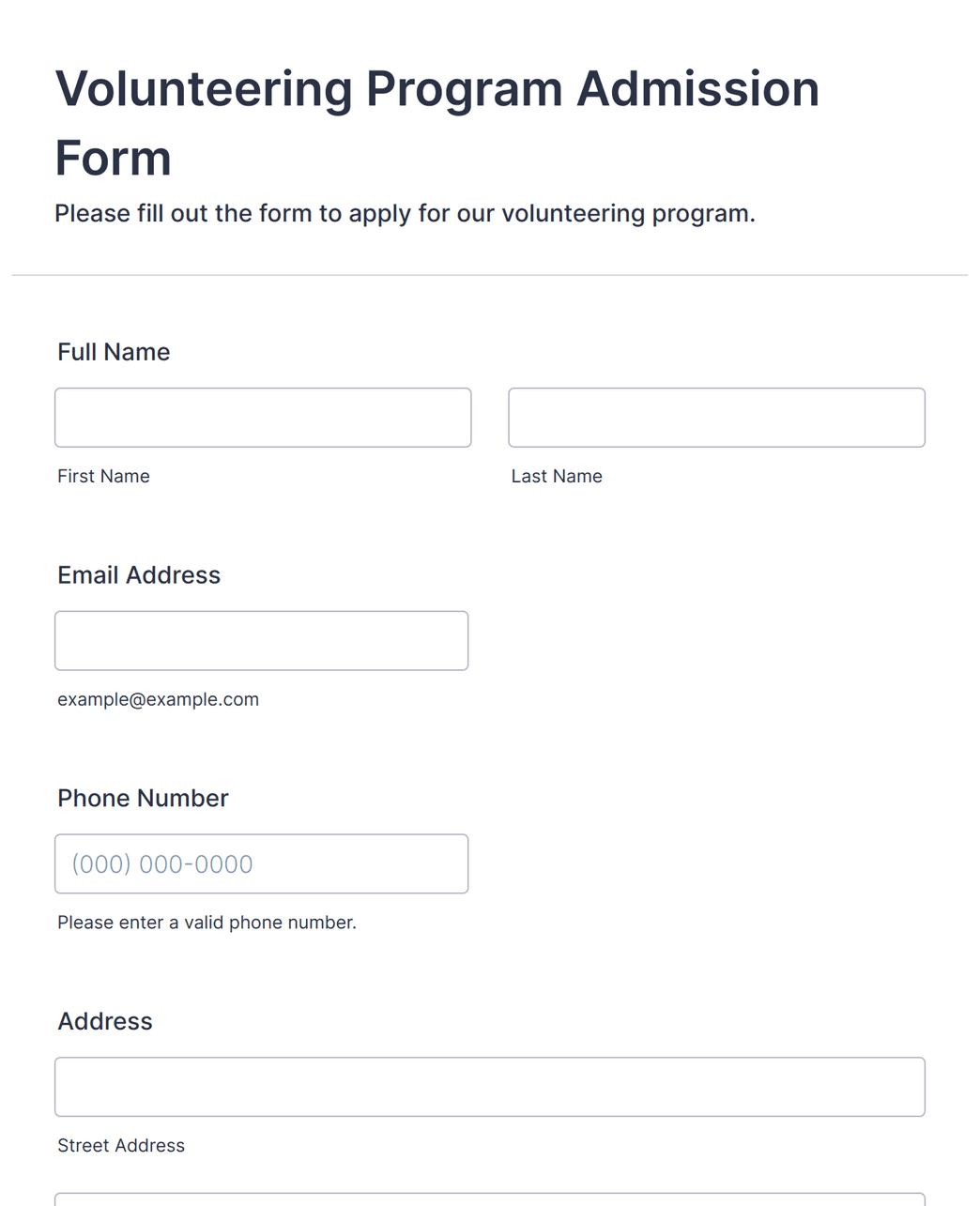Click the "Last Name" sublabel text
Screen dimensions: 980x1206
[x=557, y=476]
